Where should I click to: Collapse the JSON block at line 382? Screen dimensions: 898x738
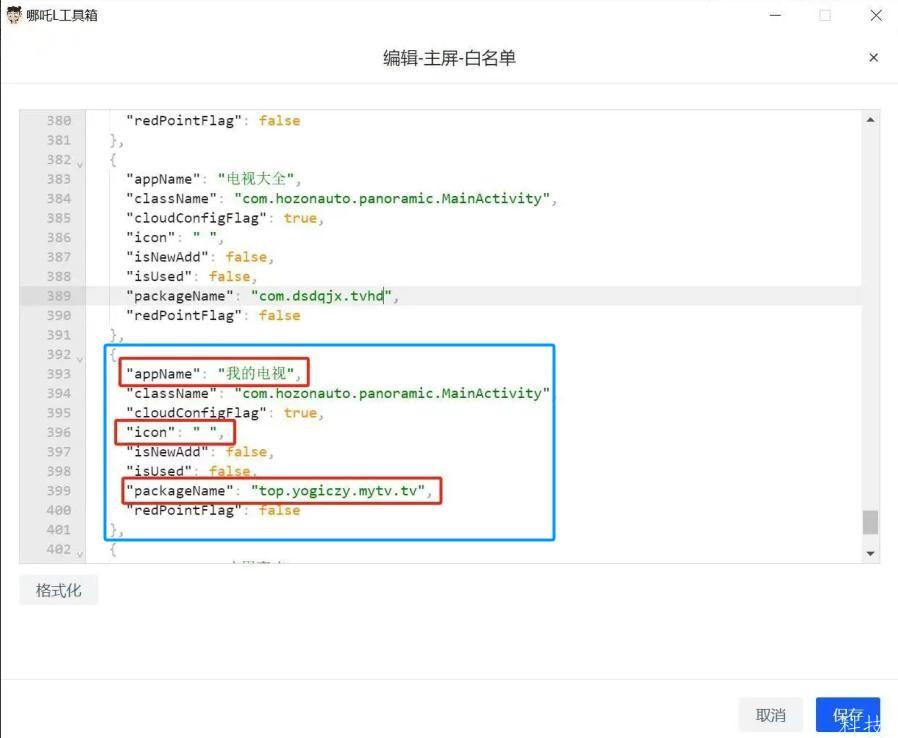(x=80, y=161)
